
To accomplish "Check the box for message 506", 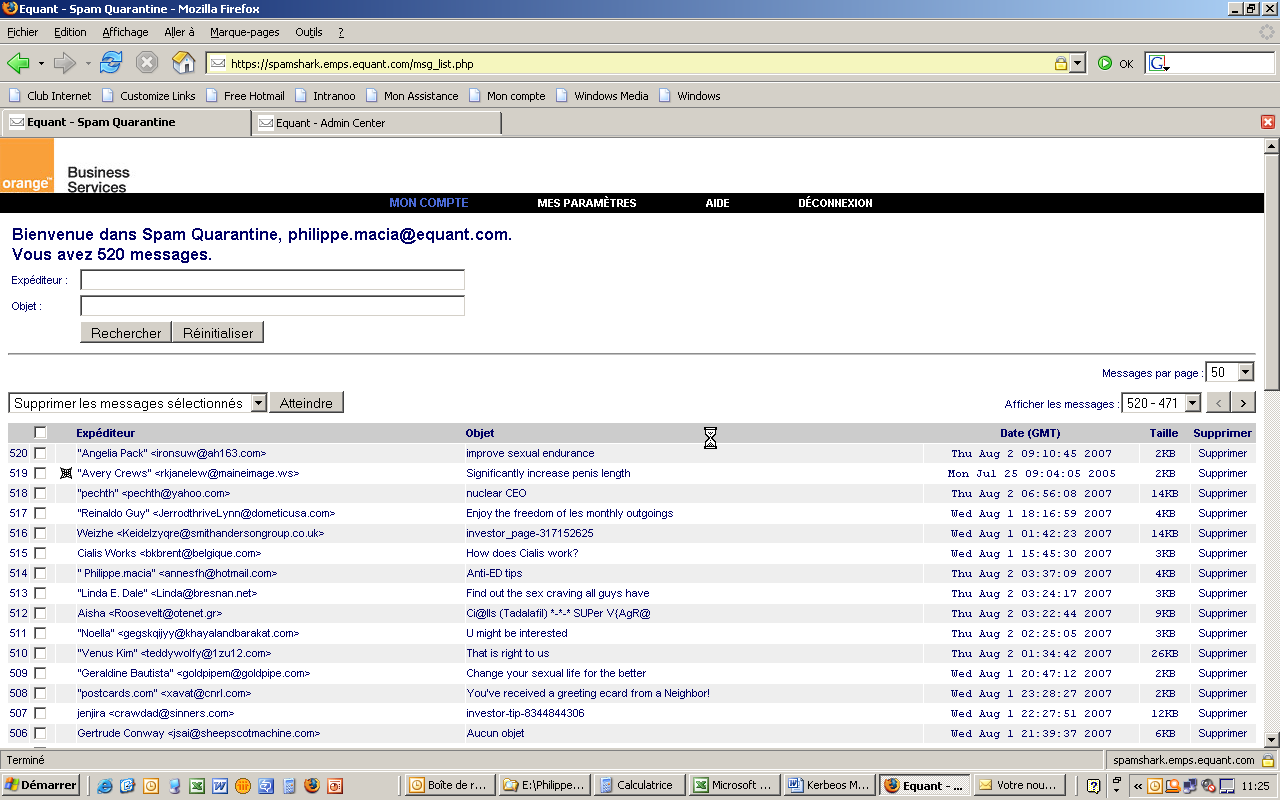I will pyautogui.click(x=40, y=733).
